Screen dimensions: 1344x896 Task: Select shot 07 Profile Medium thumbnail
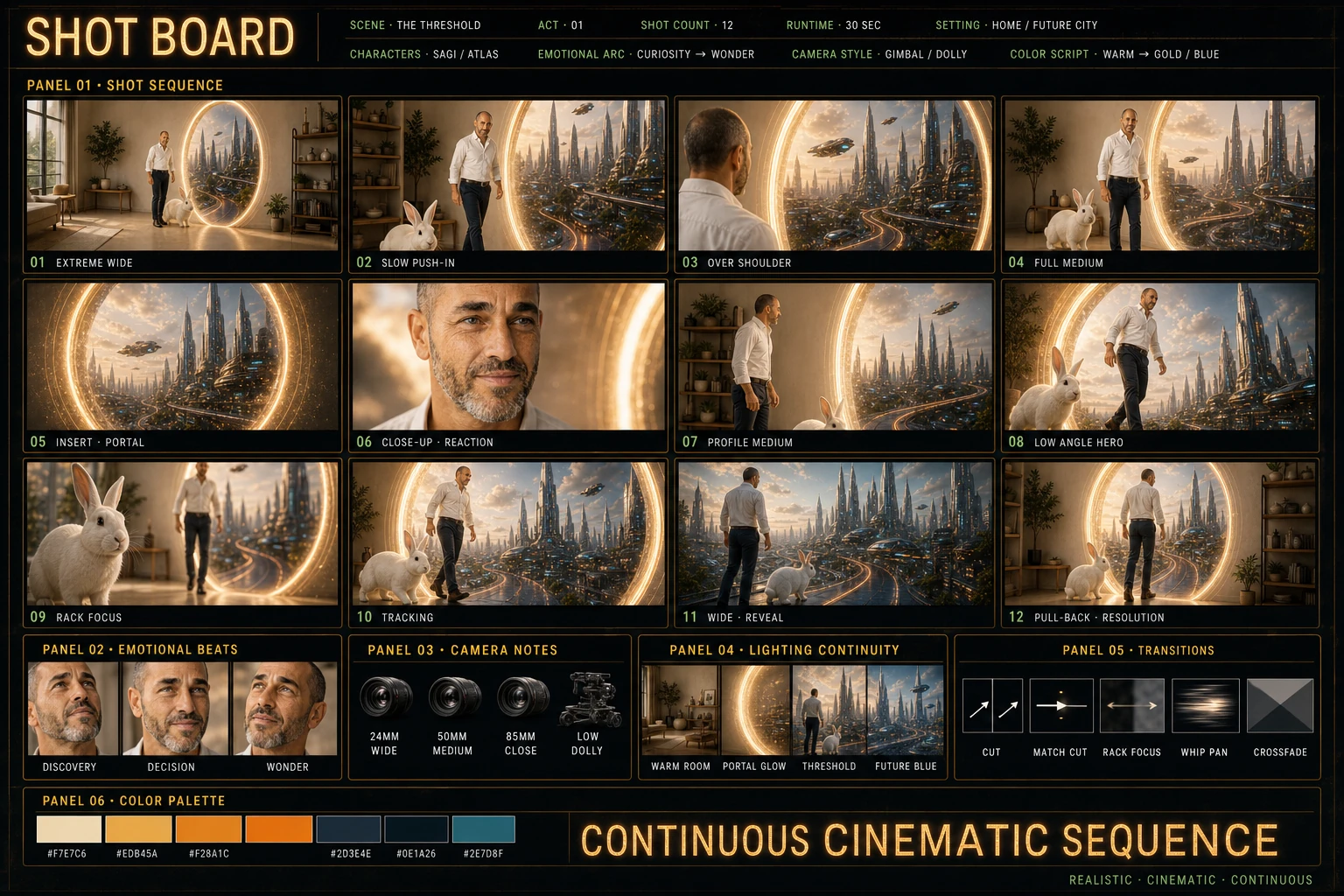835,356
